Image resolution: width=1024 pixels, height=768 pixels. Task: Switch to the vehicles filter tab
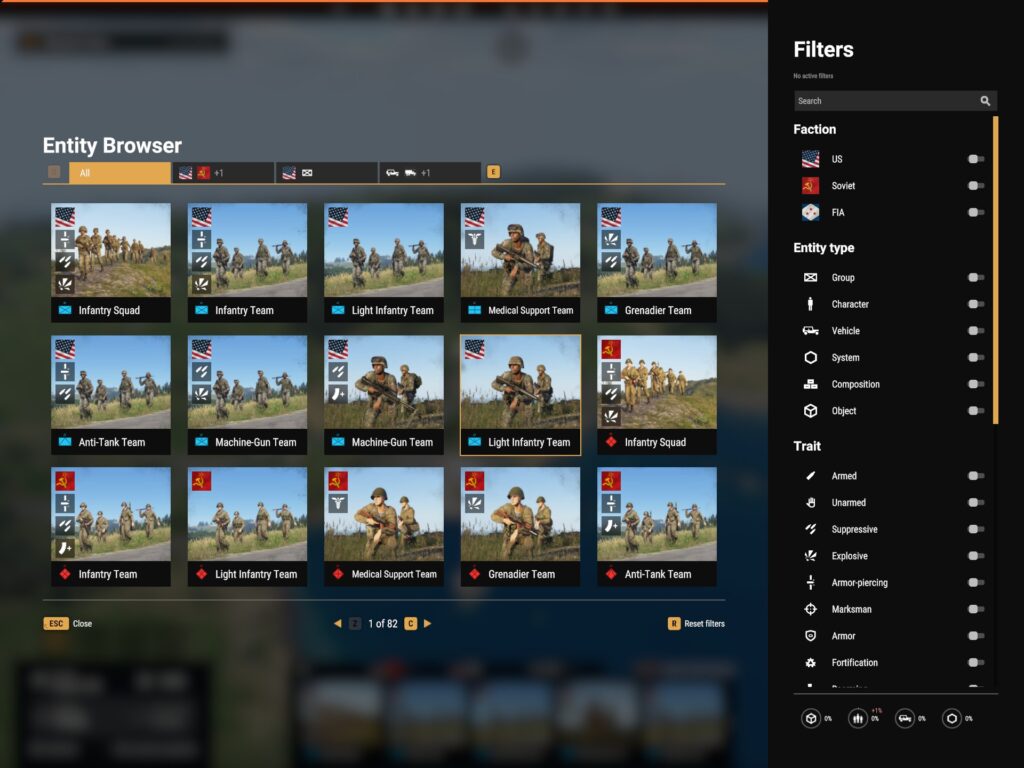429,173
